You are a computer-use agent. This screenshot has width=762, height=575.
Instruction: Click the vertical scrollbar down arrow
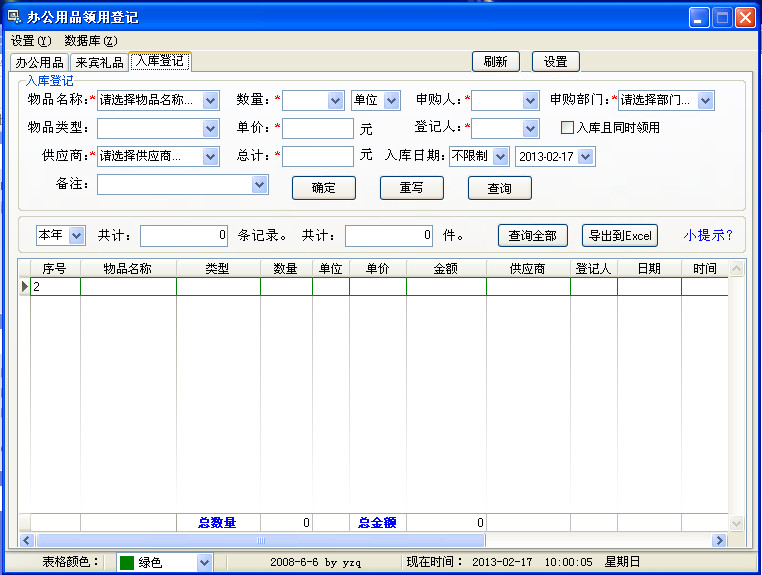click(737, 523)
